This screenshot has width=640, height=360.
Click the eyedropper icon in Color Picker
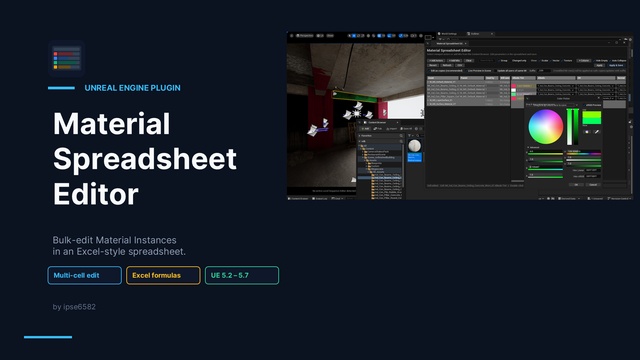tap(596, 132)
